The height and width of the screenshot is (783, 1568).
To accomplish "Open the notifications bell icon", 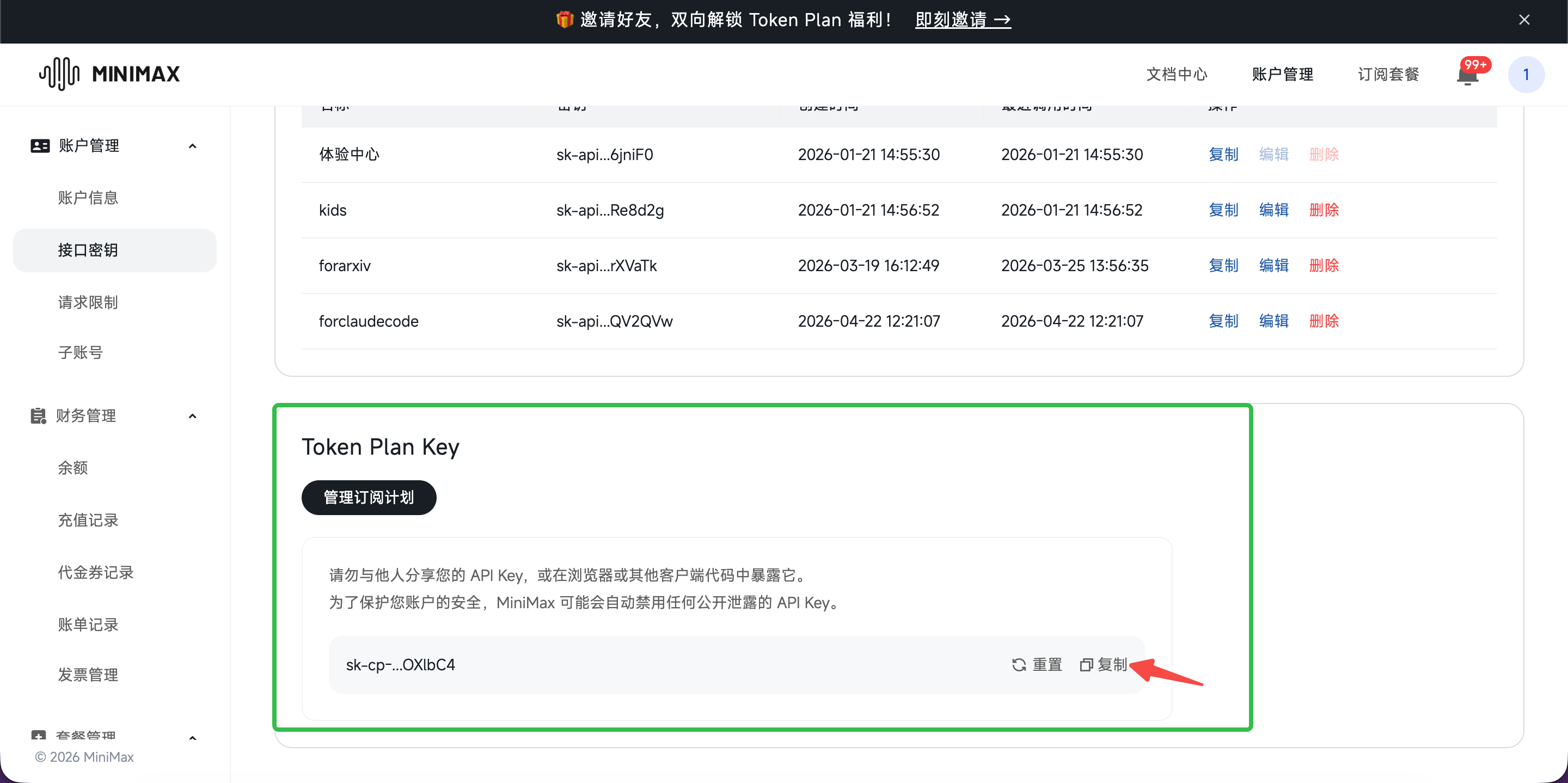I will (x=1468, y=76).
